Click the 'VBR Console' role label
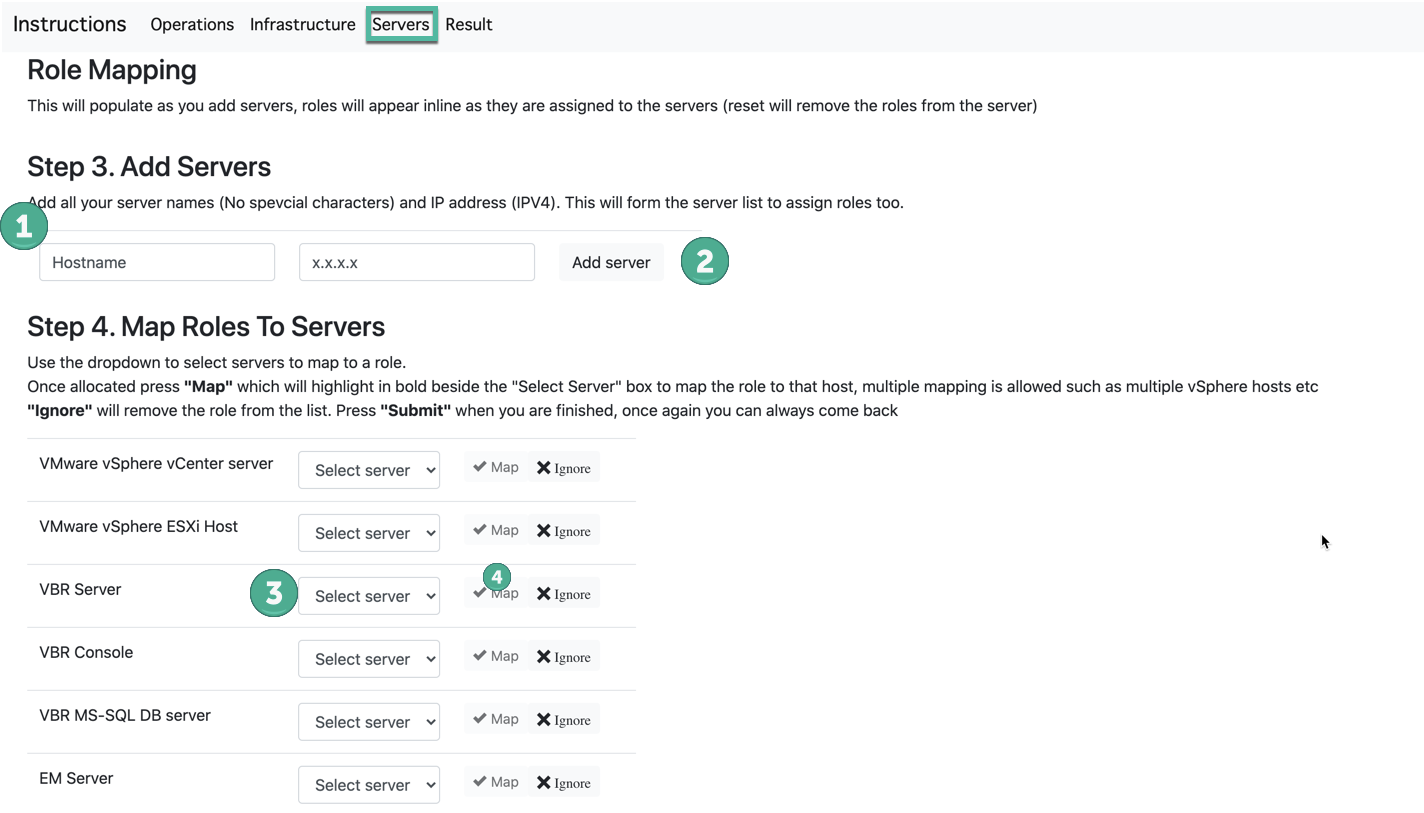The width and height of the screenshot is (1424, 813). 86,653
